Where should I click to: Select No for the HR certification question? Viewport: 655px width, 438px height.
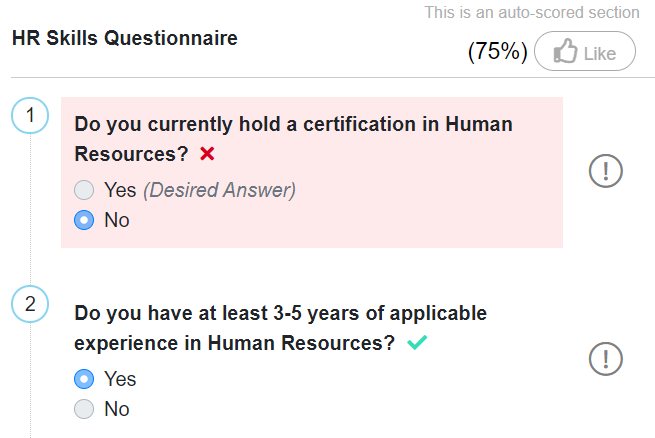(x=85, y=220)
